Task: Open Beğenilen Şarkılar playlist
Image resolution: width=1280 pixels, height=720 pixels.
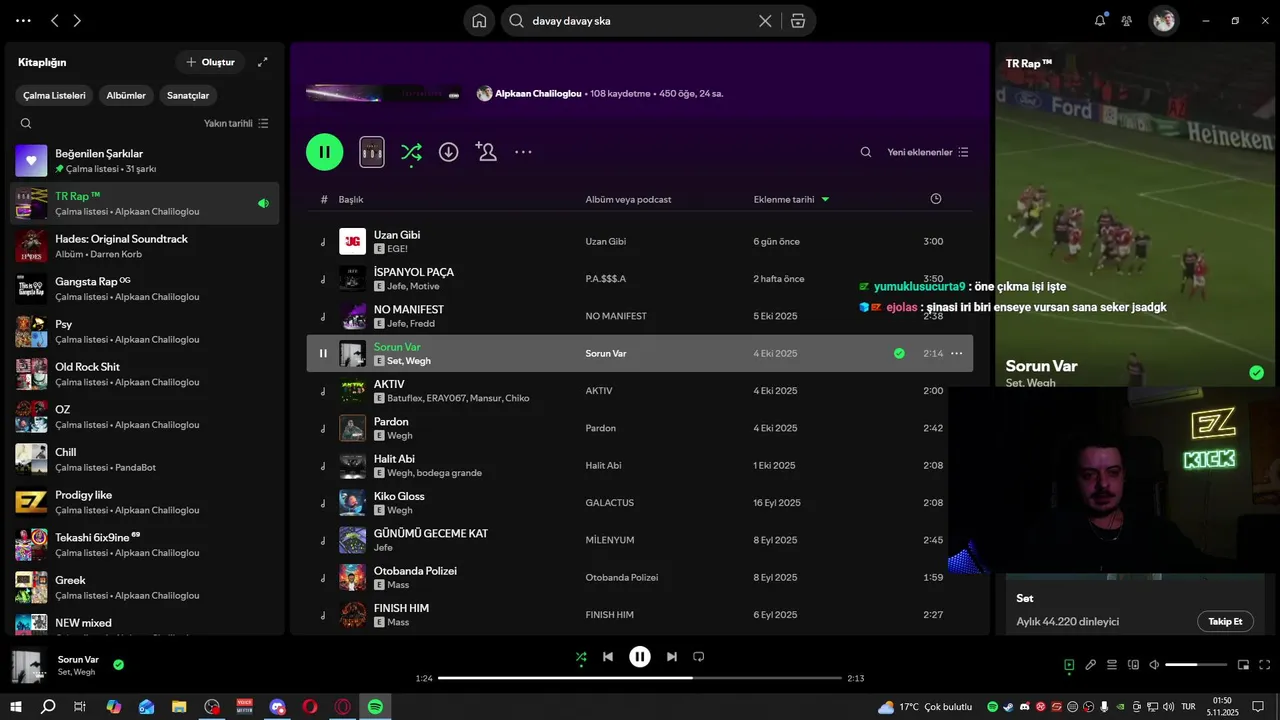Action: pyautogui.click(x=145, y=160)
